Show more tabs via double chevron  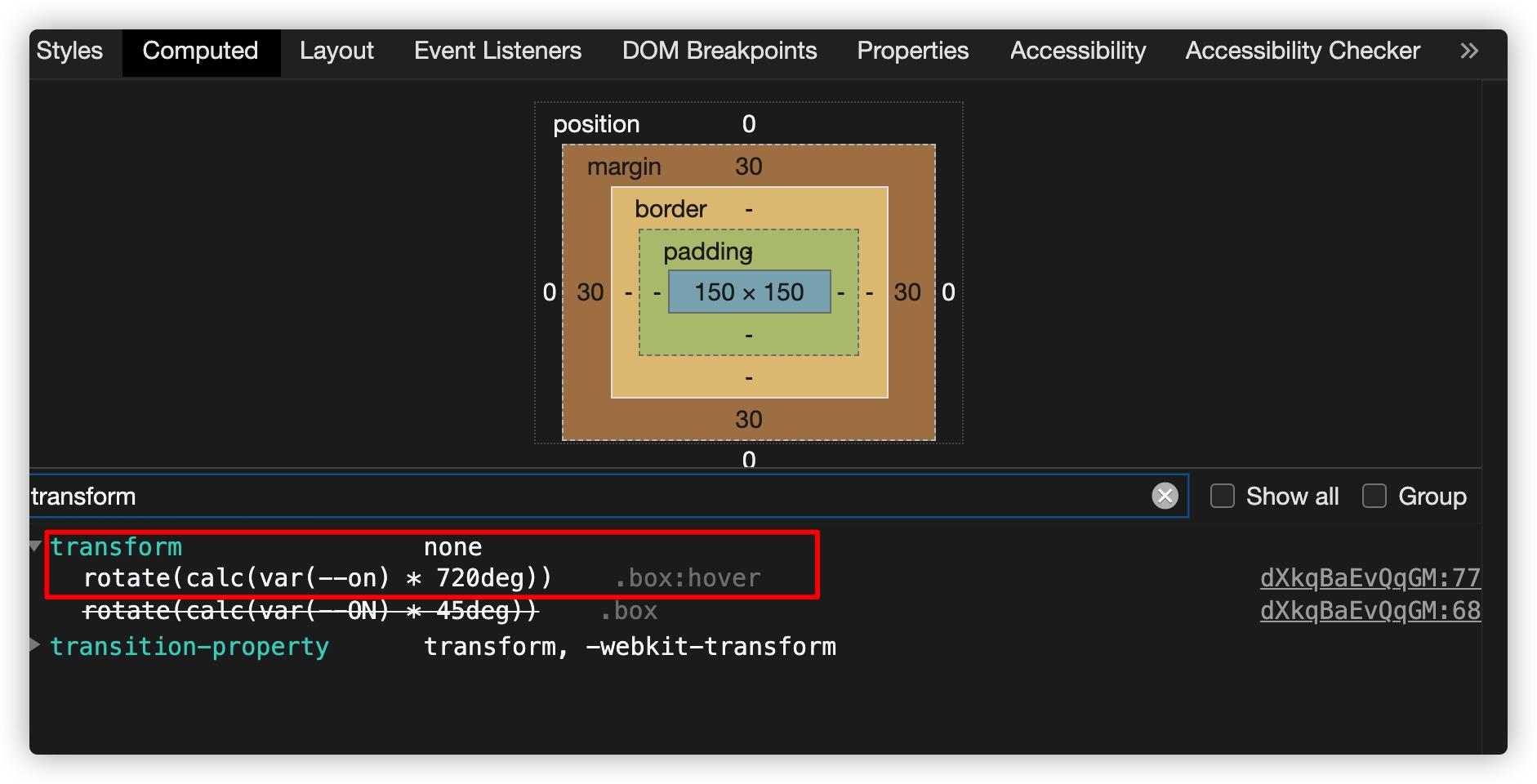(1469, 51)
